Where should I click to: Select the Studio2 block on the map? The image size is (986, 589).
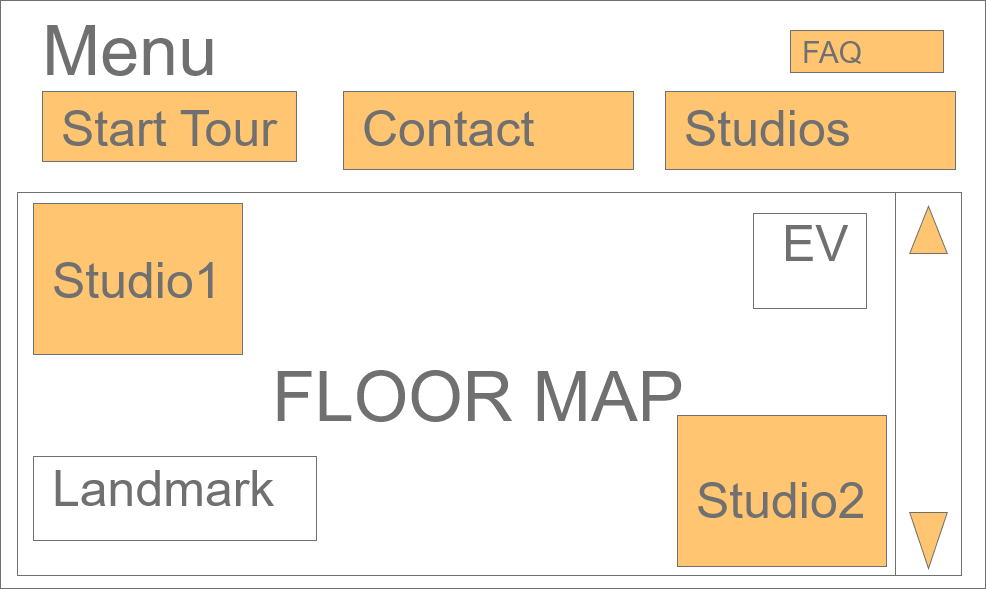(x=781, y=491)
